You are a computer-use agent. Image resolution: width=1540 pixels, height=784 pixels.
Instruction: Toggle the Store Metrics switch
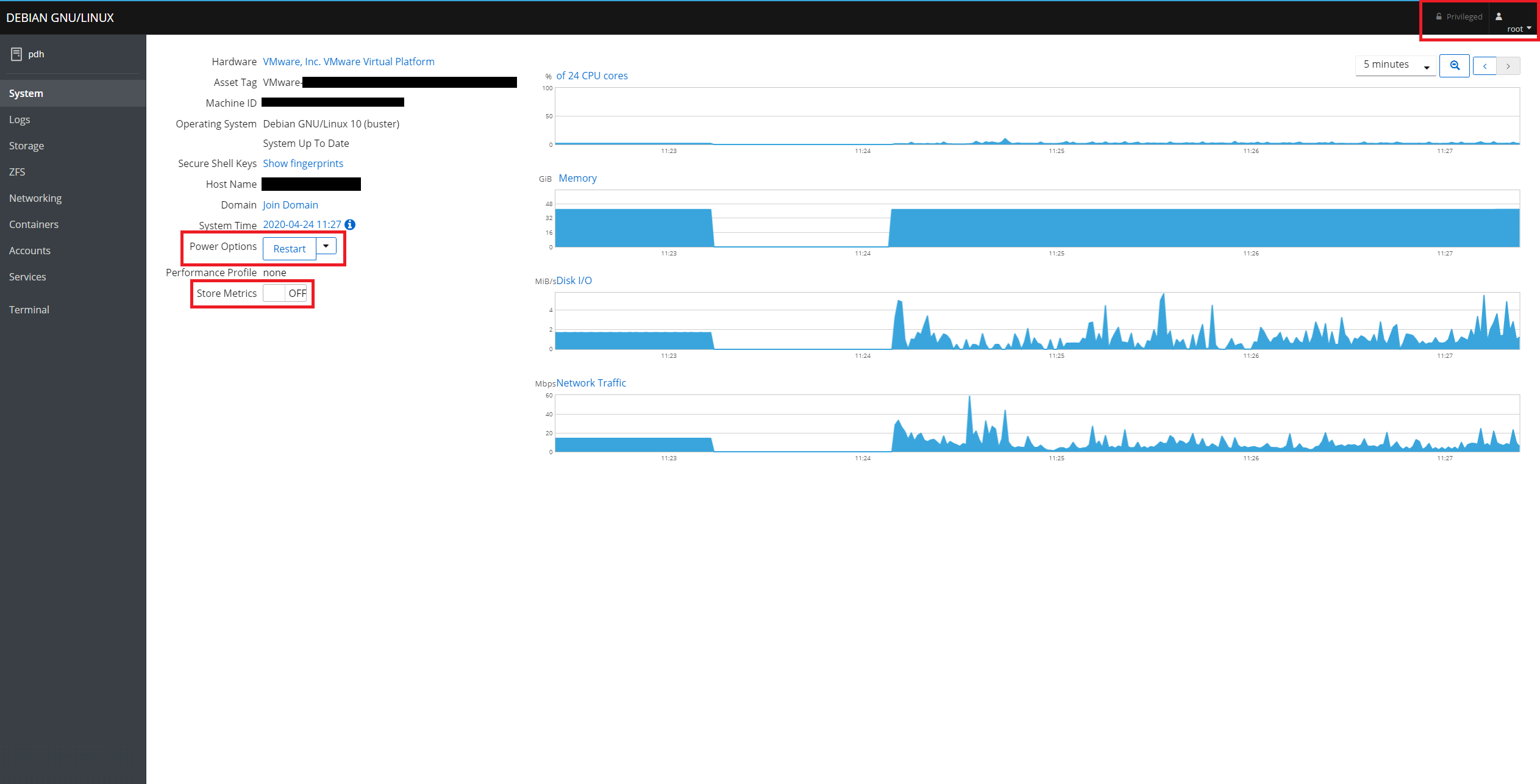[x=285, y=293]
